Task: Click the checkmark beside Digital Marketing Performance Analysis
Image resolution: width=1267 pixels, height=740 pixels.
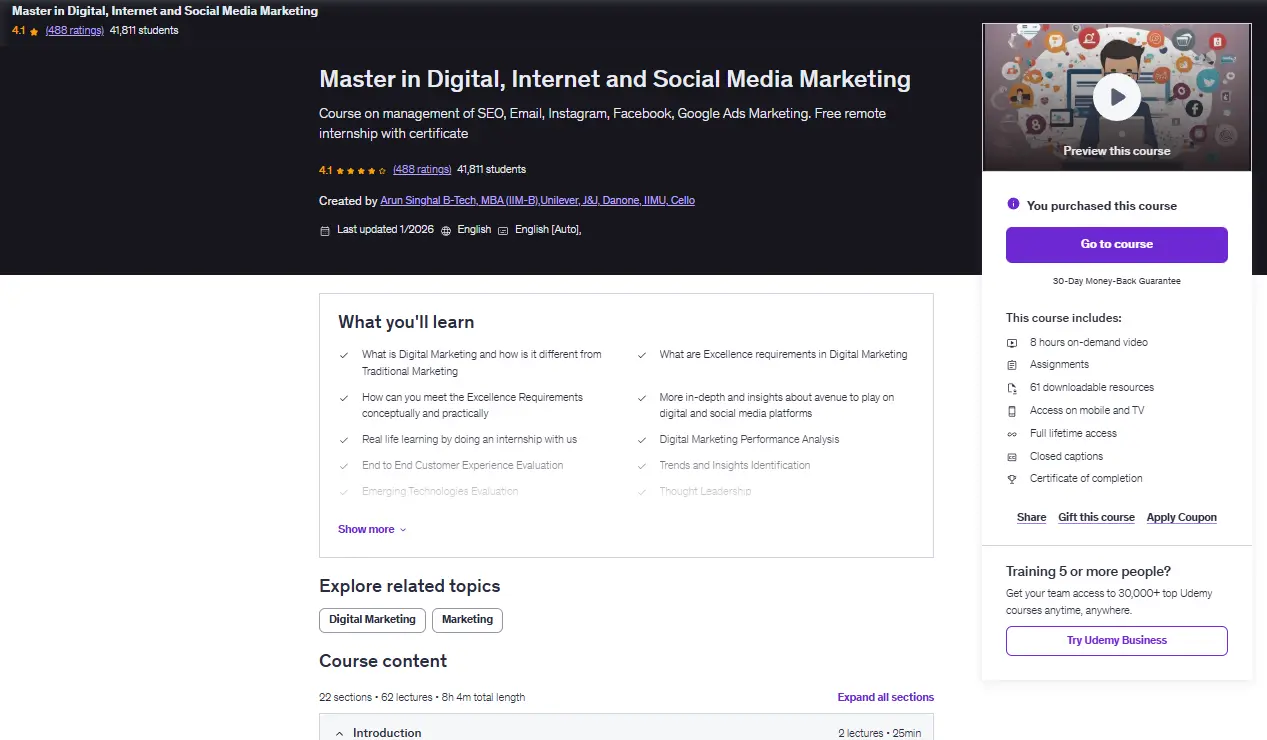Action: click(641, 440)
